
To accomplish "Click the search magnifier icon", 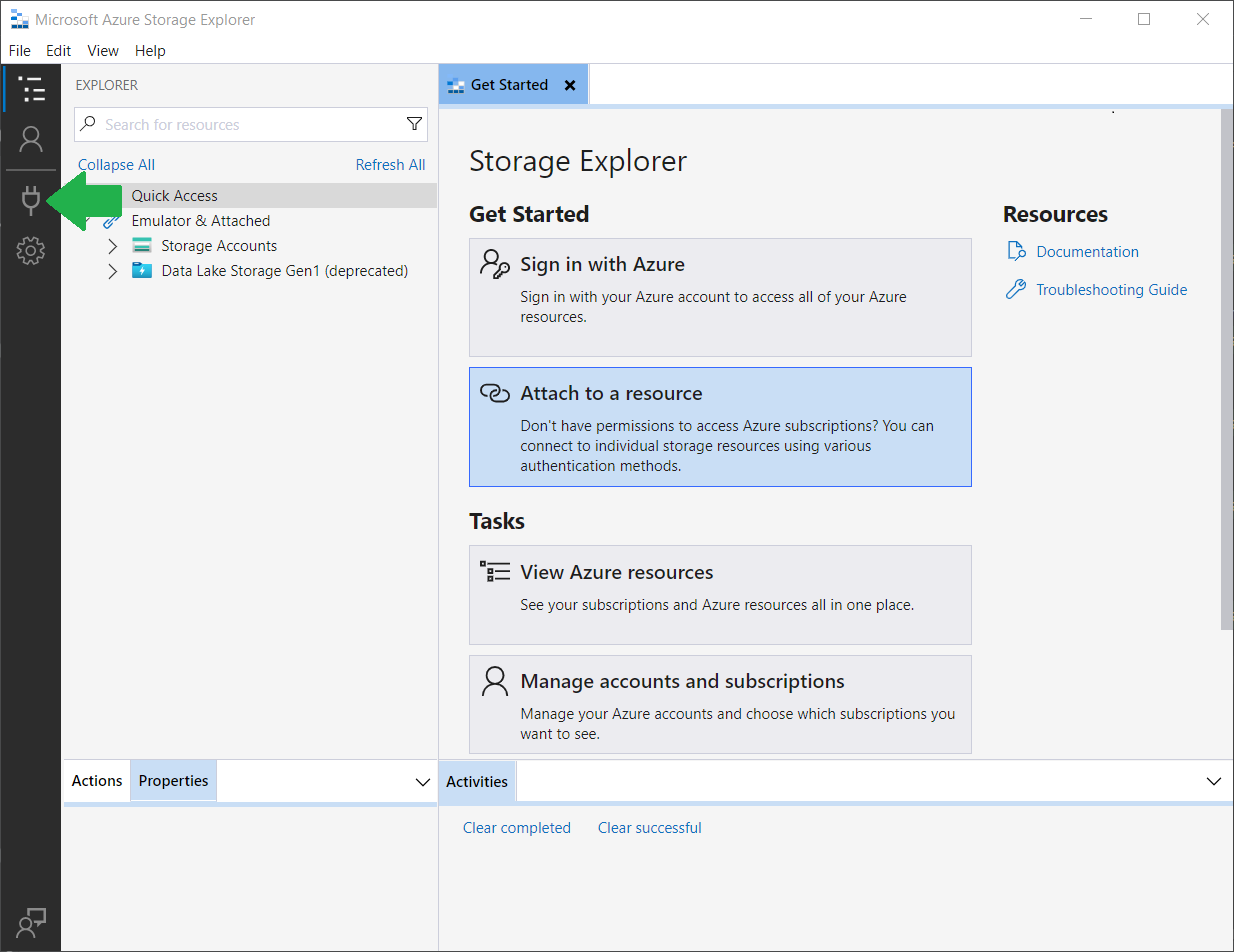I will [x=88, y=124].
